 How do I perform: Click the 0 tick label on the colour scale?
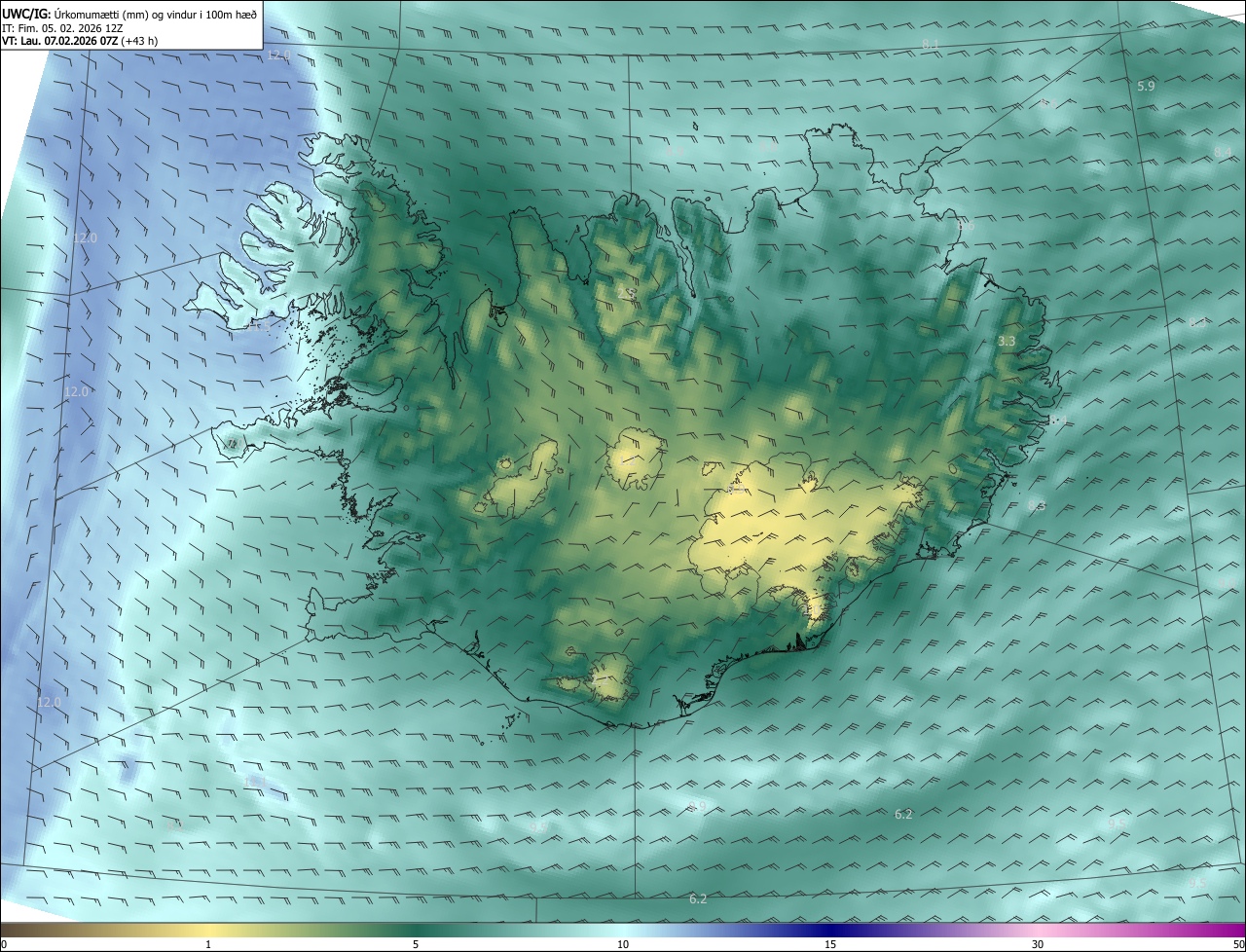pos(4,944)
